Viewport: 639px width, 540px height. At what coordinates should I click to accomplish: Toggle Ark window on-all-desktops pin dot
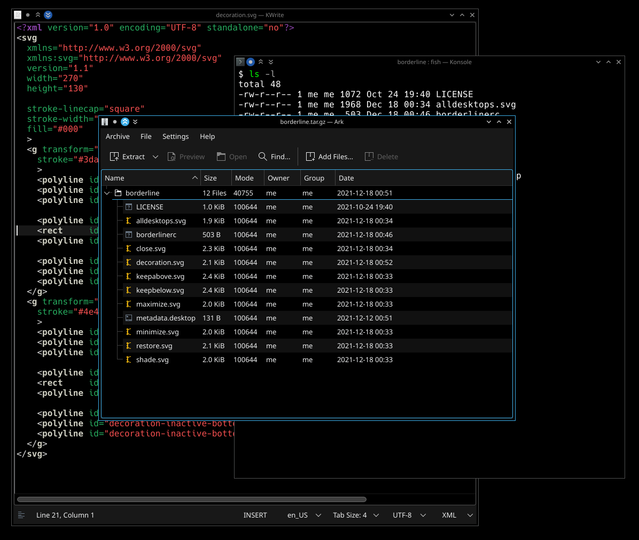coord(115,122)
